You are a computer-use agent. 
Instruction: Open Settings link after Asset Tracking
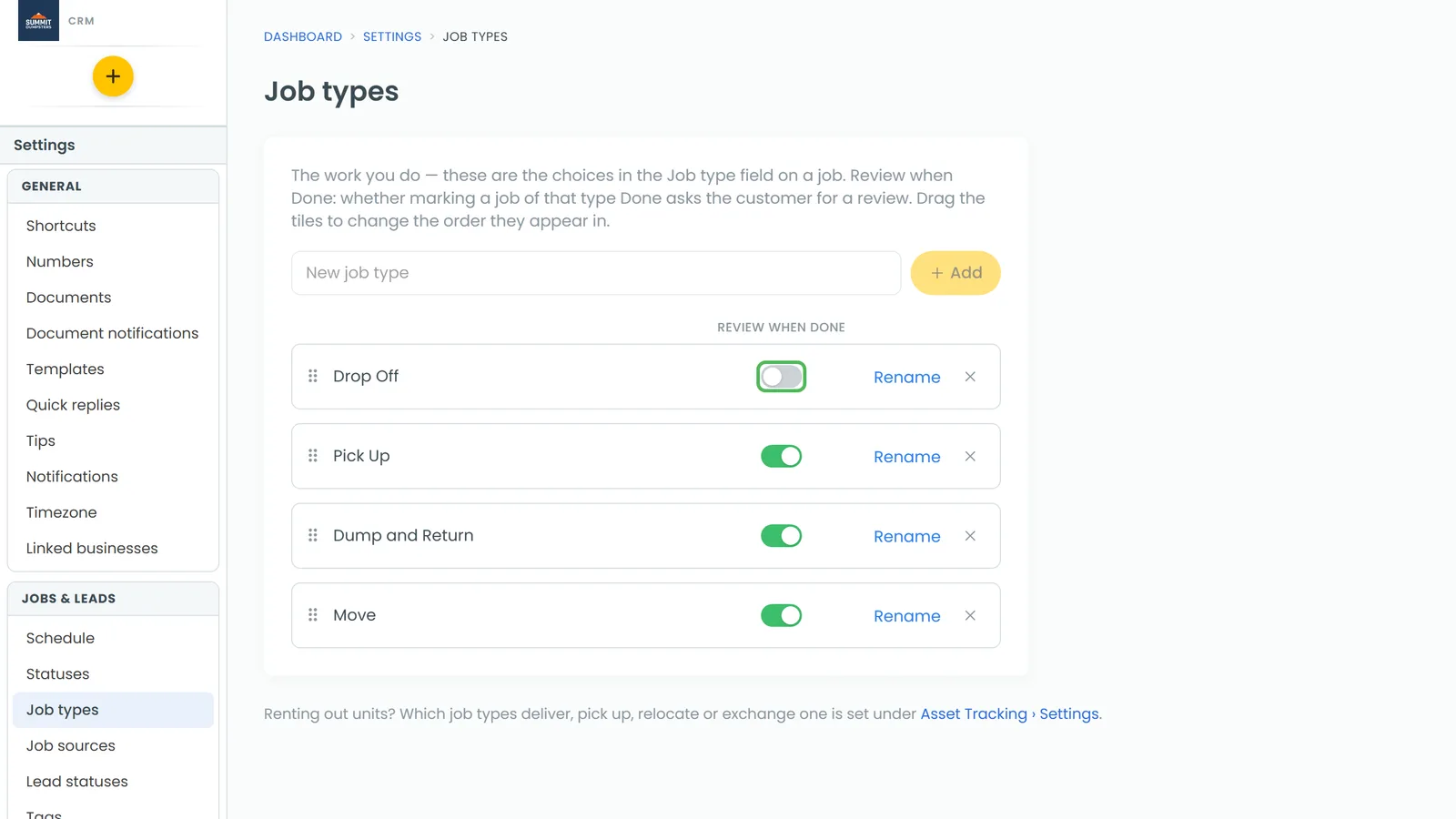click(x=1069, y=713)
